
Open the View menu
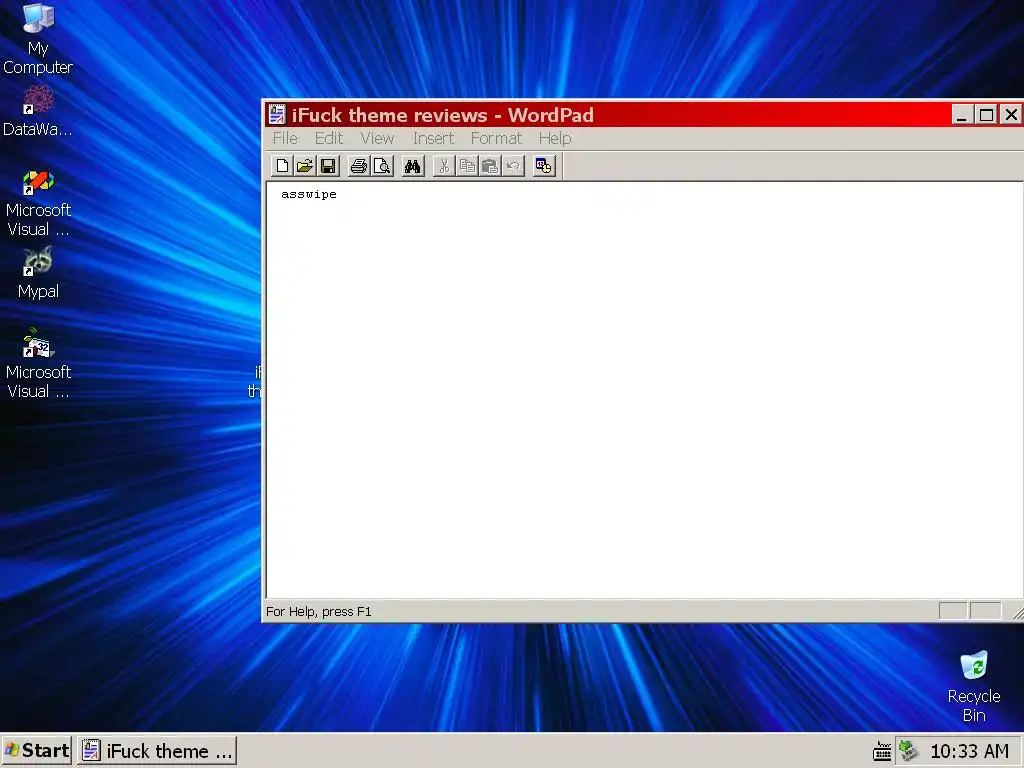click(377, 138)
